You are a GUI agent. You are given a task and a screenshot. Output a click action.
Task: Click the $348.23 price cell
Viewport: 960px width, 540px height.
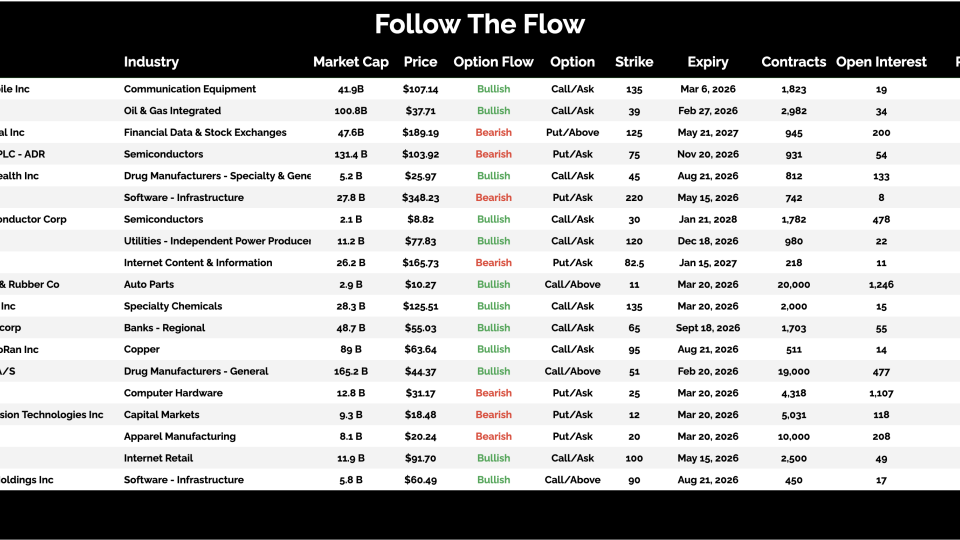click(420, 198)
